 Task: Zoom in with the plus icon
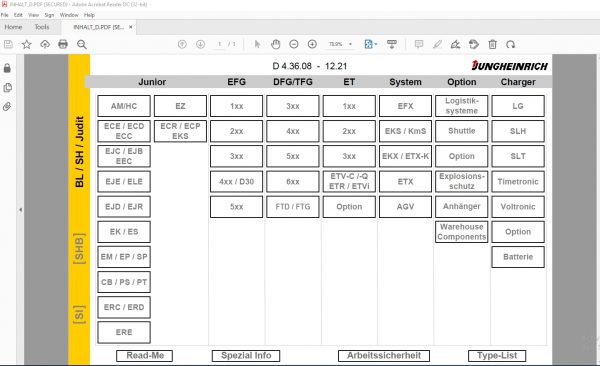pos(312,44)
